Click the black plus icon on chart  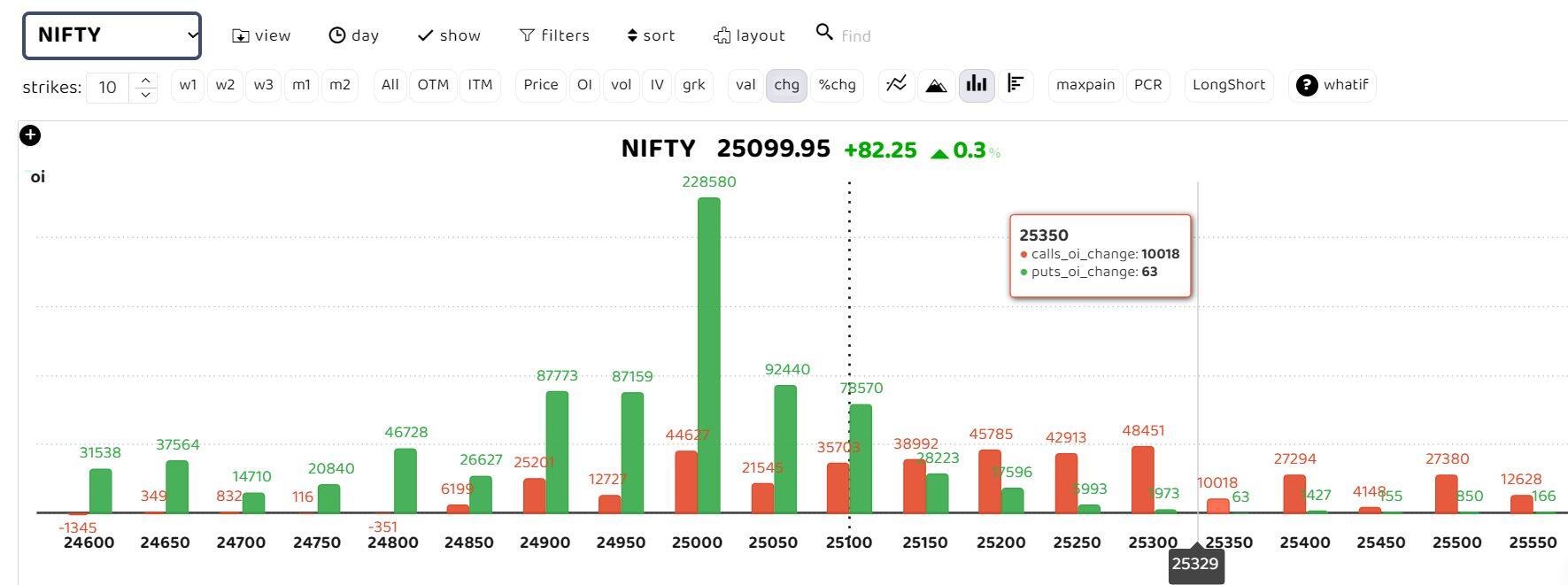point(30,135)
